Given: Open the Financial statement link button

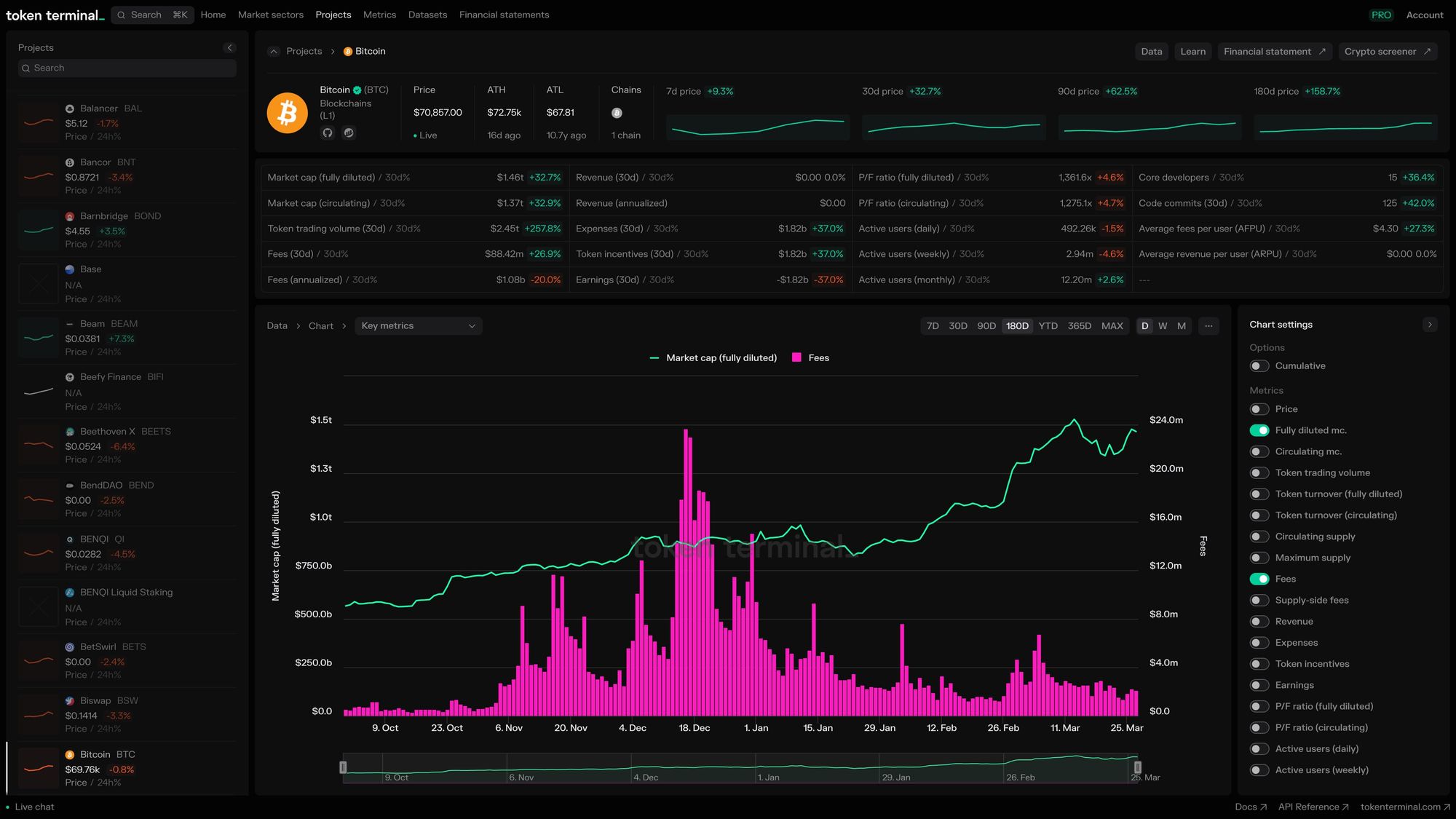Looking at the screenshot, I should coord(1274,52).
